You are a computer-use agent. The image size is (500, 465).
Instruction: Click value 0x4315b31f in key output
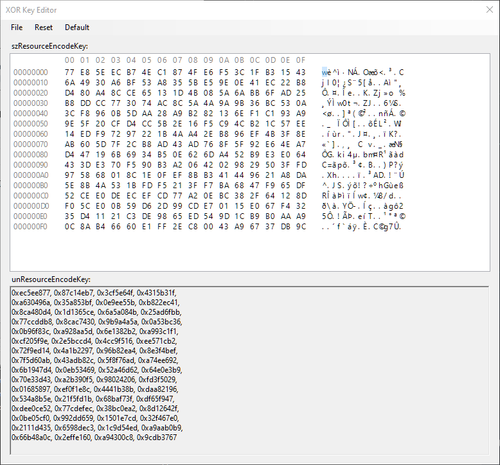click(x=157, y=293)
